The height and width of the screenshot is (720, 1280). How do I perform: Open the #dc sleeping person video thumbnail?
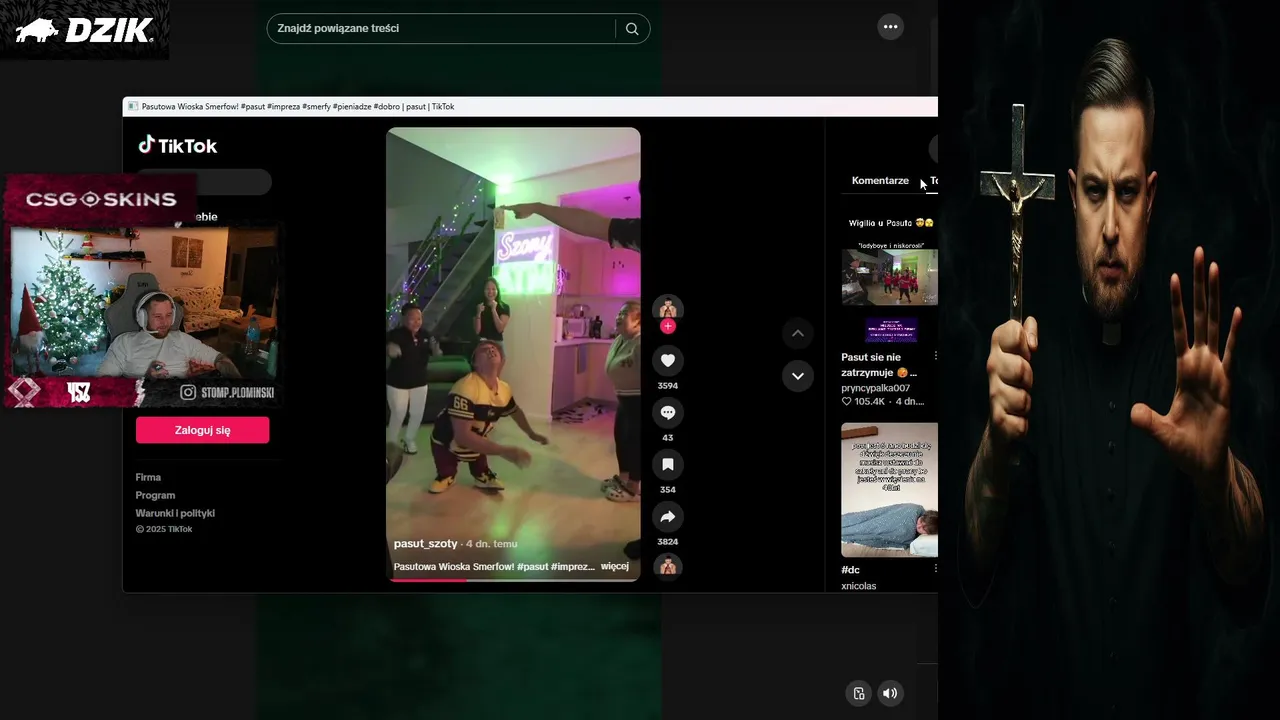(x=889, y=490)
